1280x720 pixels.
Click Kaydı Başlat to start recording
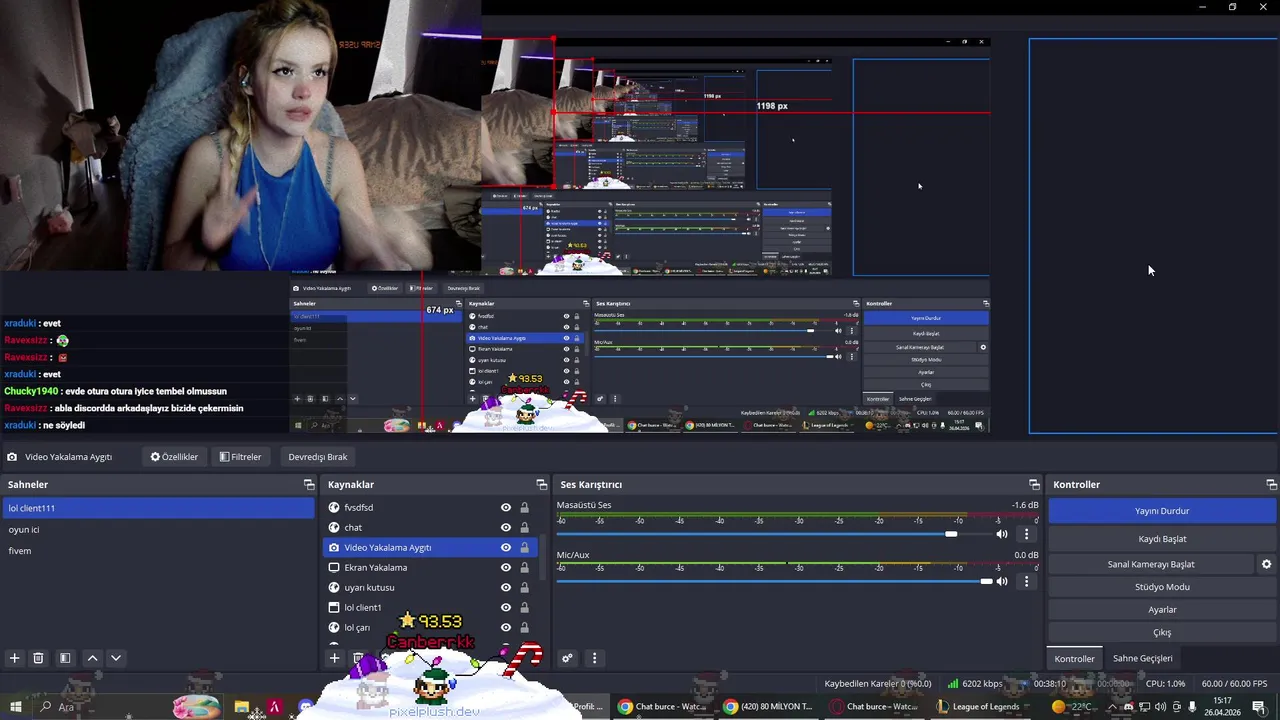pyautogui.click(x=1162, y=539)
